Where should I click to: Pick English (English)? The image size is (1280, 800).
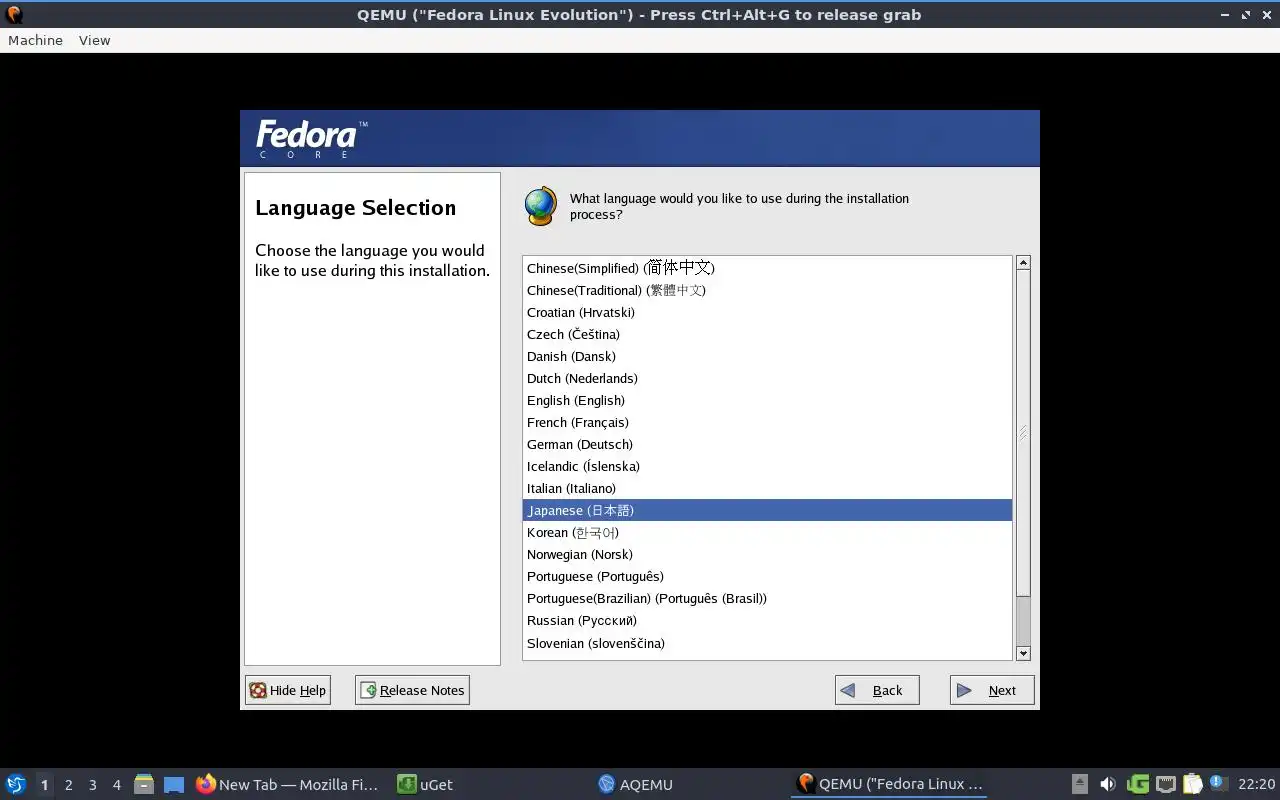[767, 400]
